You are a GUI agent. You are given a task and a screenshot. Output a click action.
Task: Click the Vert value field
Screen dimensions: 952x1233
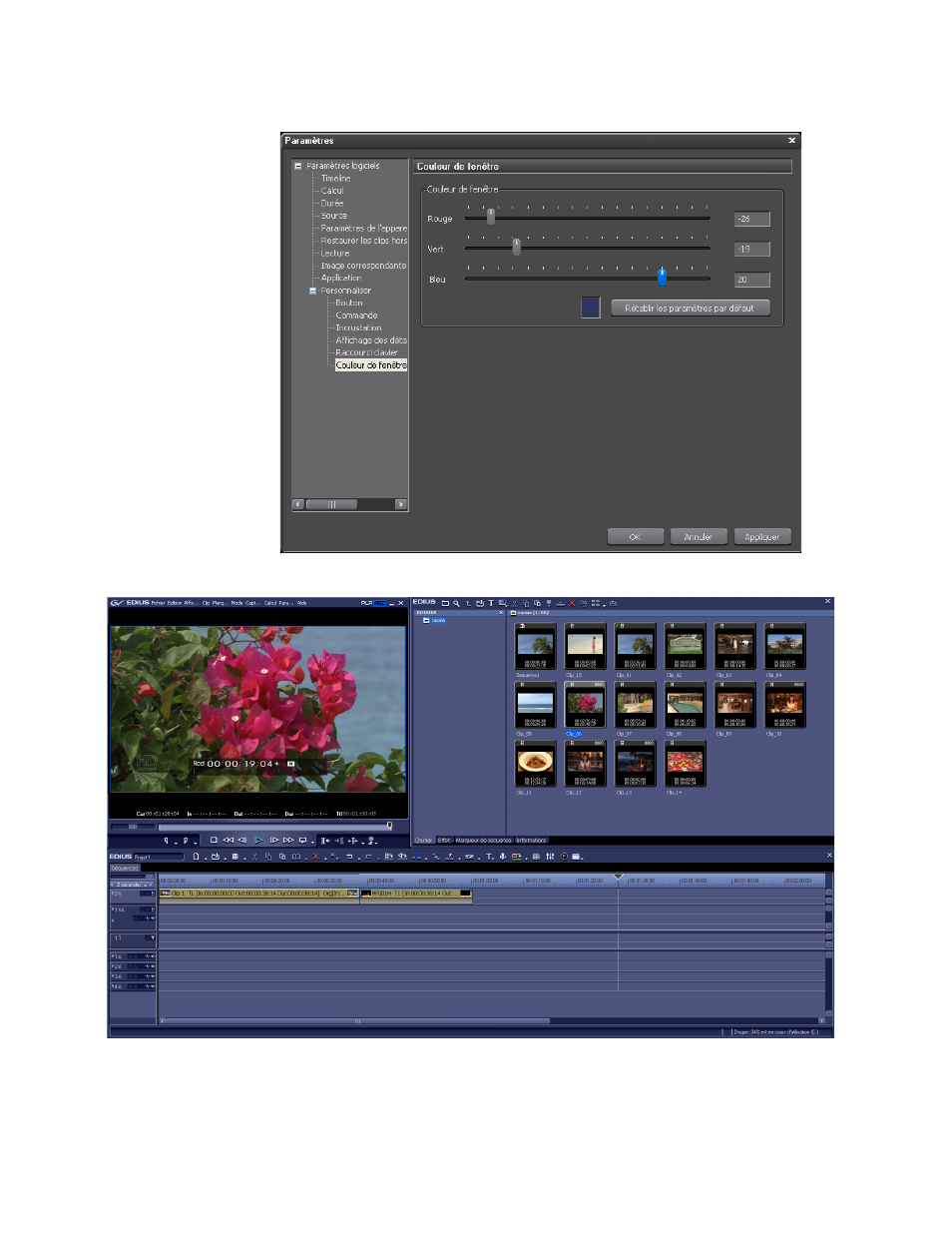[751, 250]
